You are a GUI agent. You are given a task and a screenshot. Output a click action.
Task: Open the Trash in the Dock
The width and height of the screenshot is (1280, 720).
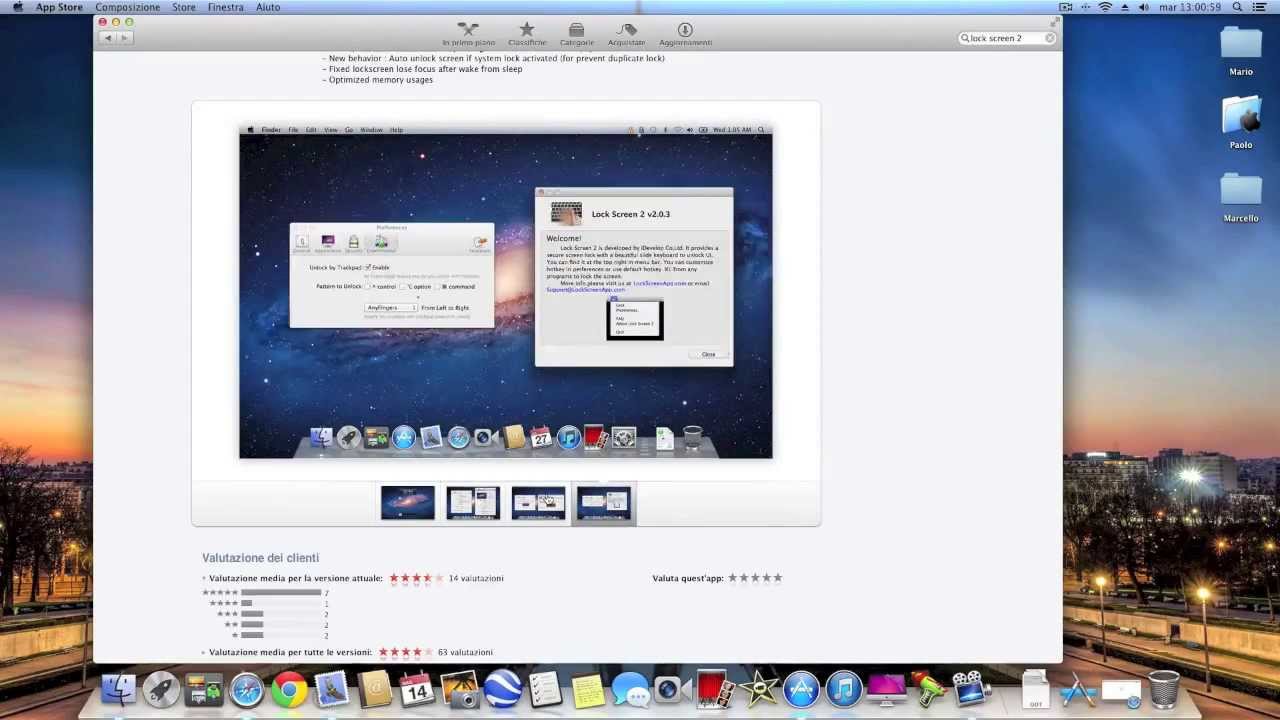(x=1164, y=689)
